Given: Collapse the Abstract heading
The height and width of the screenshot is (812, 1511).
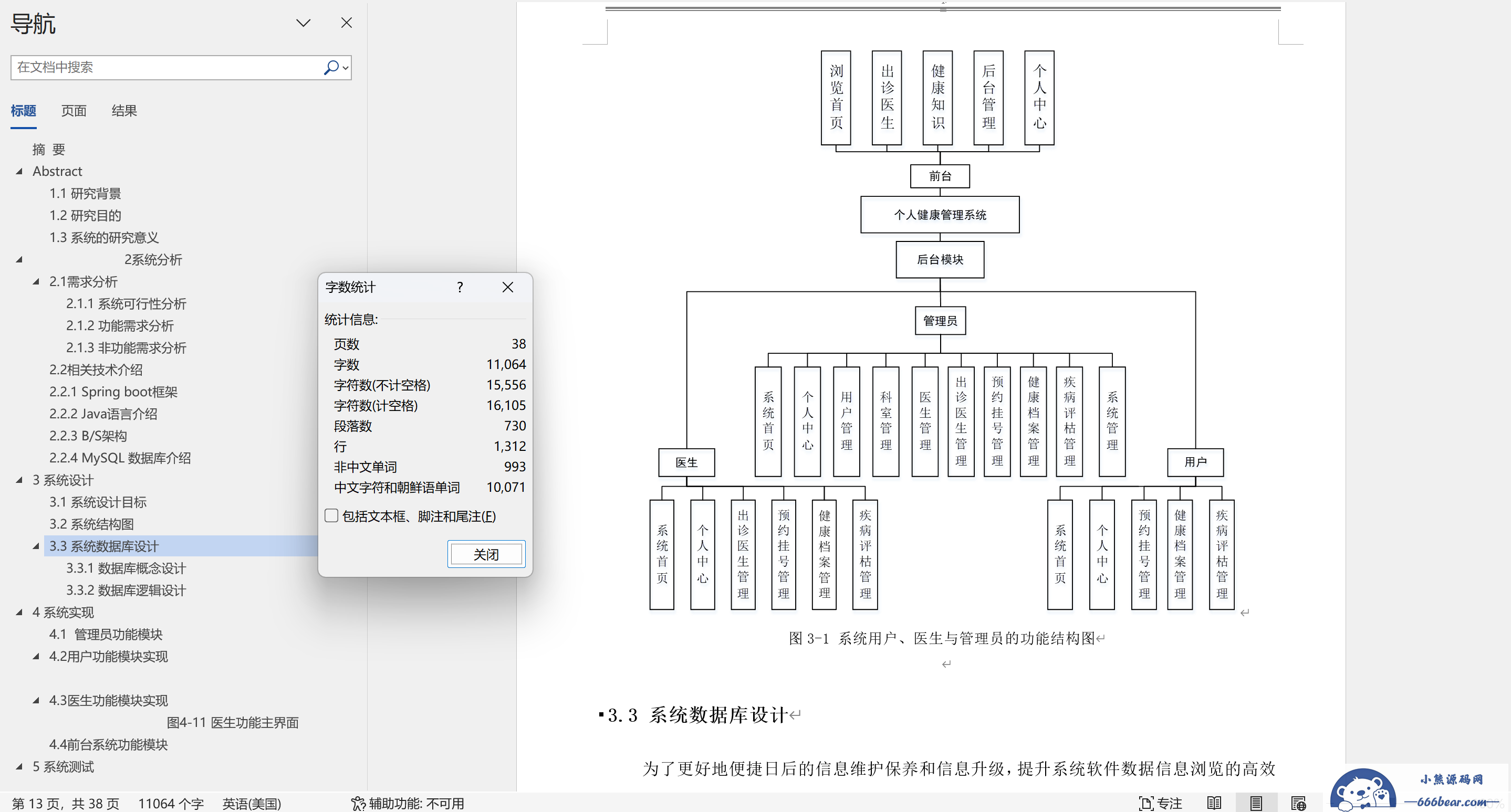Looking at the screenshot, I should (x=19, y=172).
